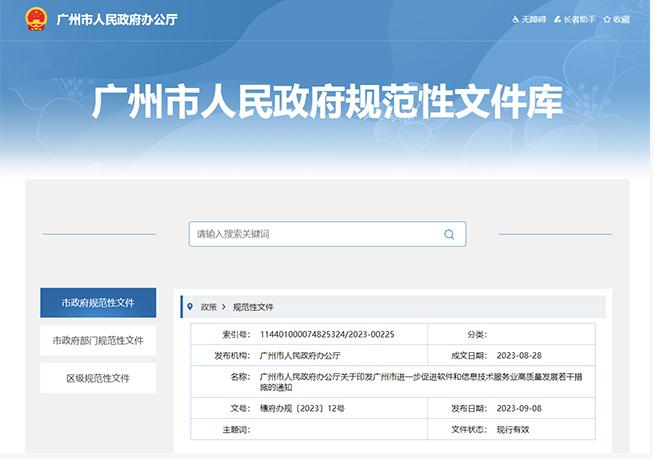
Task: Click the magnifier search icon
Action: [x=449, y=234]
